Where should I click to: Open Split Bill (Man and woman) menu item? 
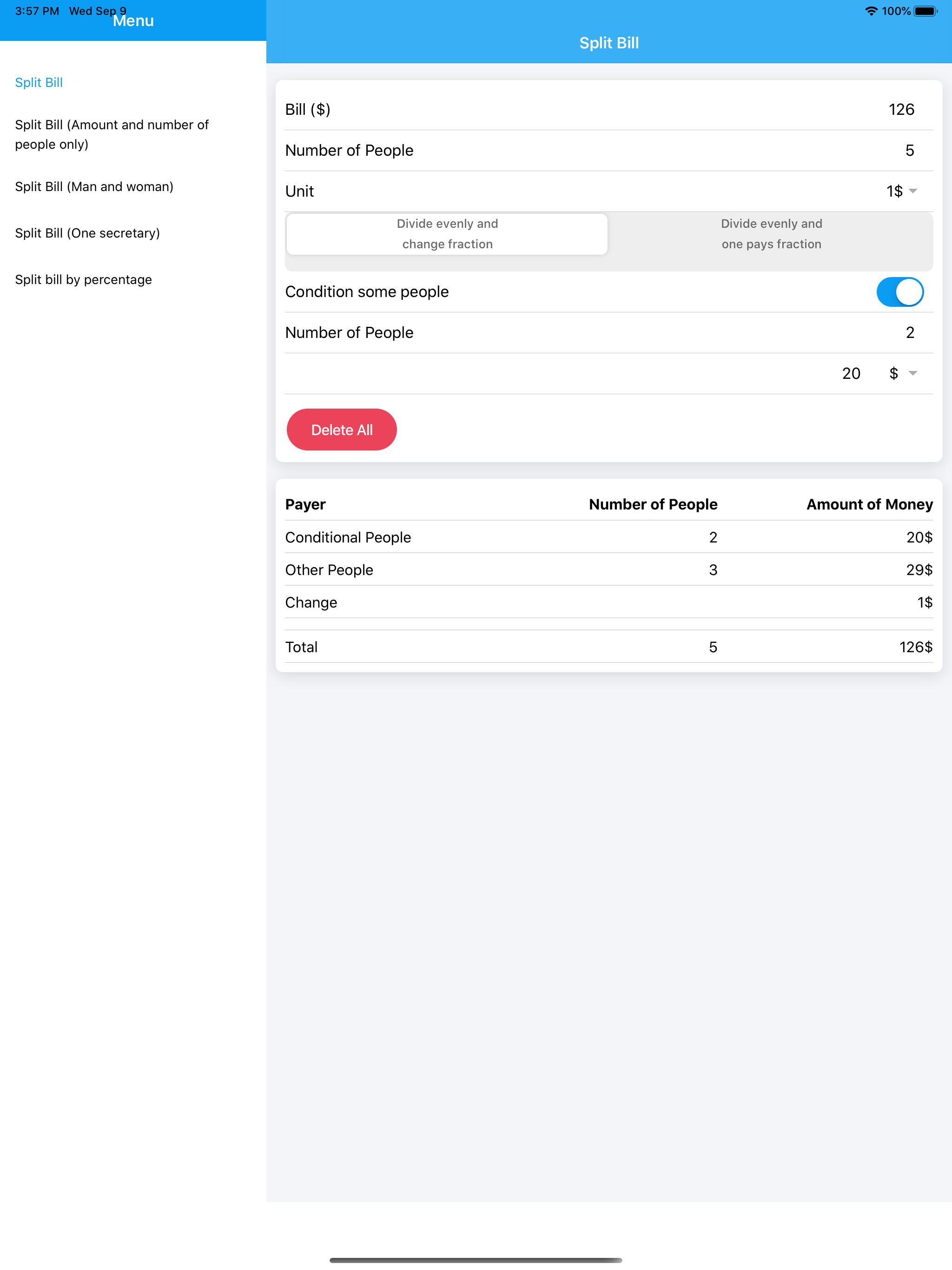click(94, 186)
